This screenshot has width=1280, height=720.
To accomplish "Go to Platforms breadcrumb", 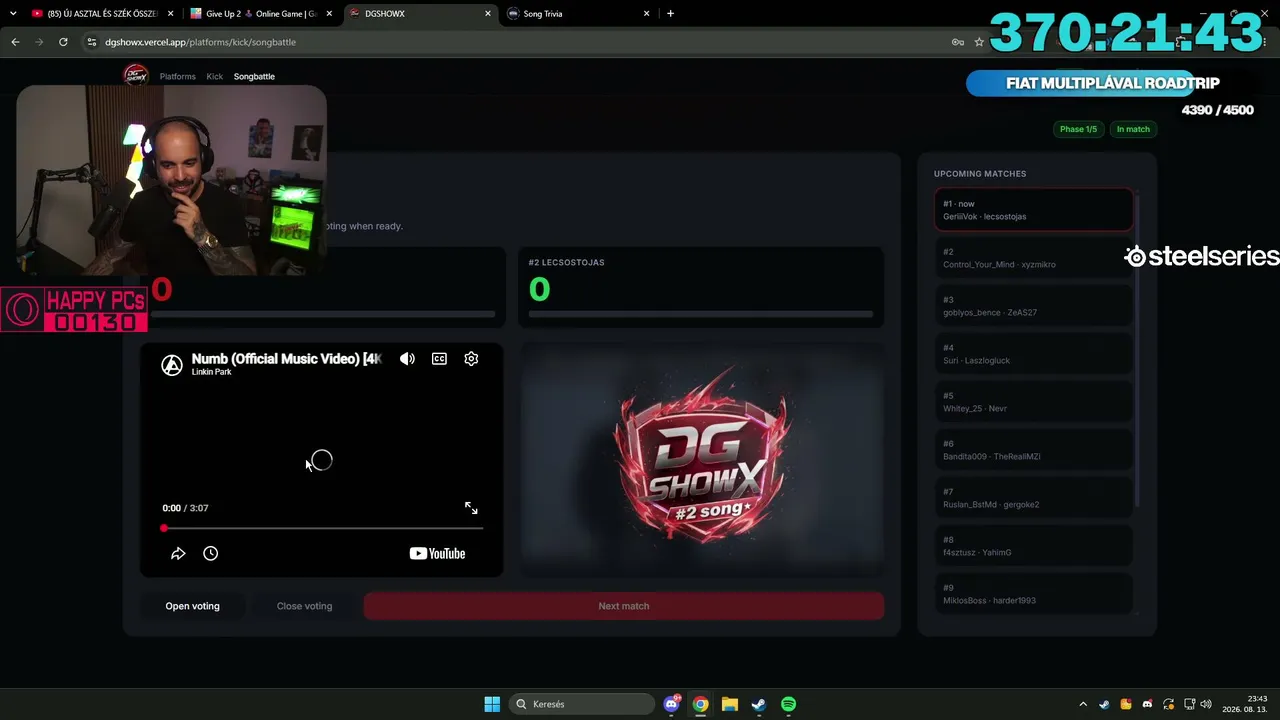I will 178,77.
